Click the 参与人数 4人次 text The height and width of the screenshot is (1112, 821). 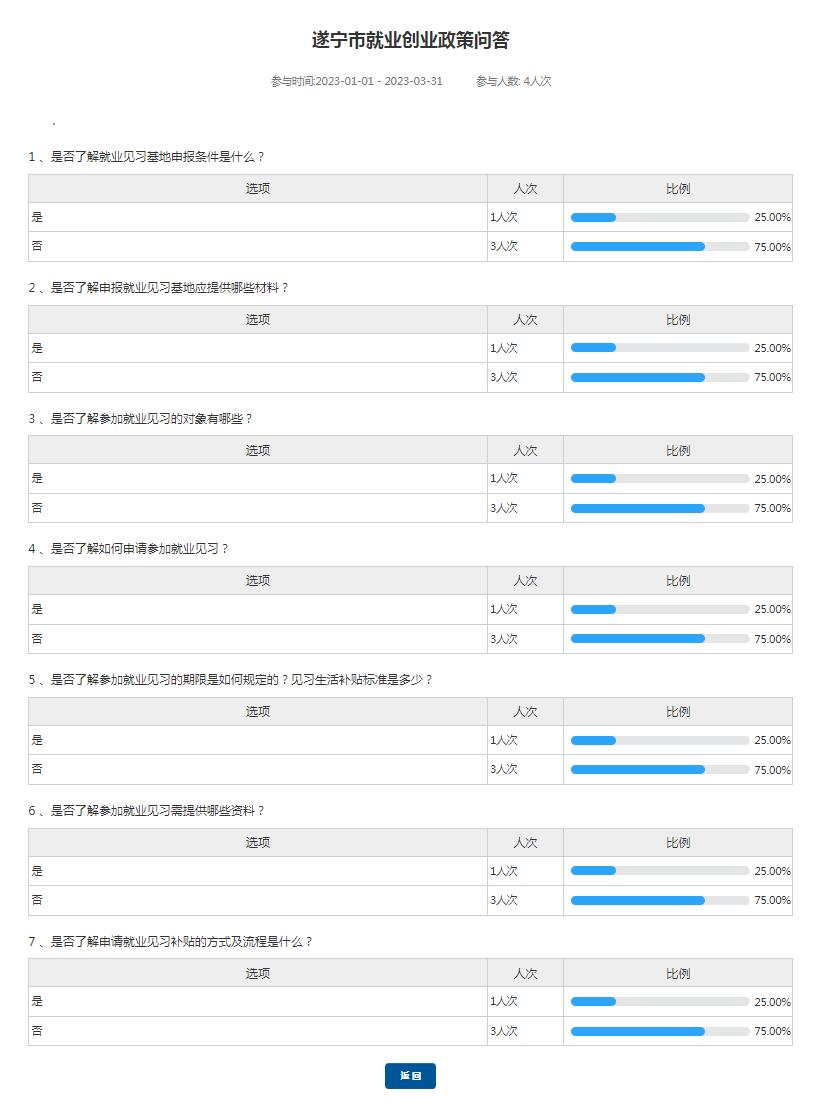click(513, 81)
